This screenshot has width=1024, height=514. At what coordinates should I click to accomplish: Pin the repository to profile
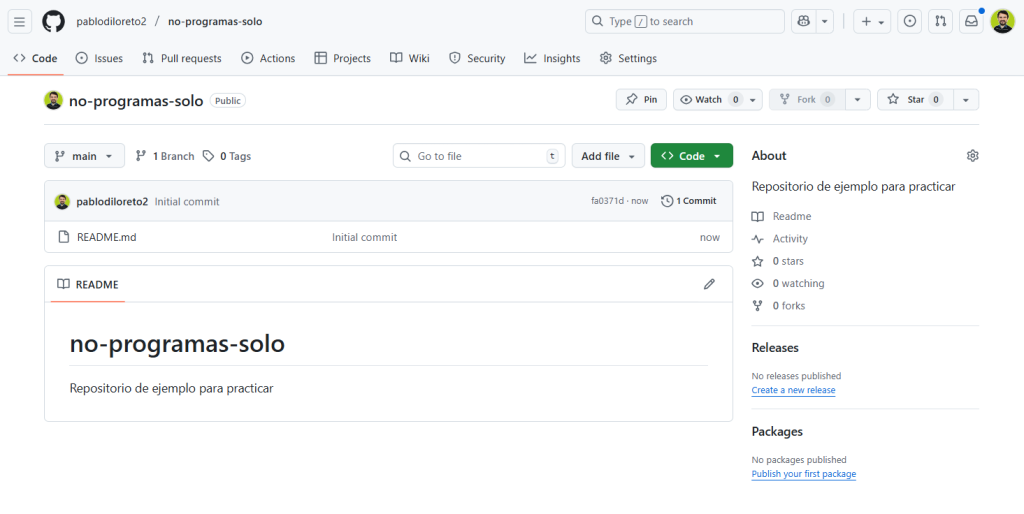click(x=641, y=100)
